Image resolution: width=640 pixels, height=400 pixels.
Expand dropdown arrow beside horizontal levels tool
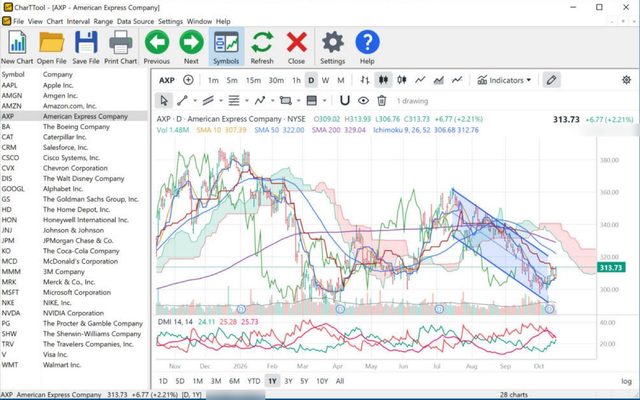247,101
